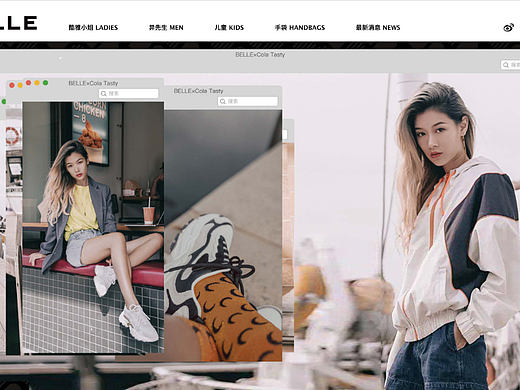Open the Weibo icon in header
Screen dimensions: 520x390
pyautogui.click(x=508, y=28)
